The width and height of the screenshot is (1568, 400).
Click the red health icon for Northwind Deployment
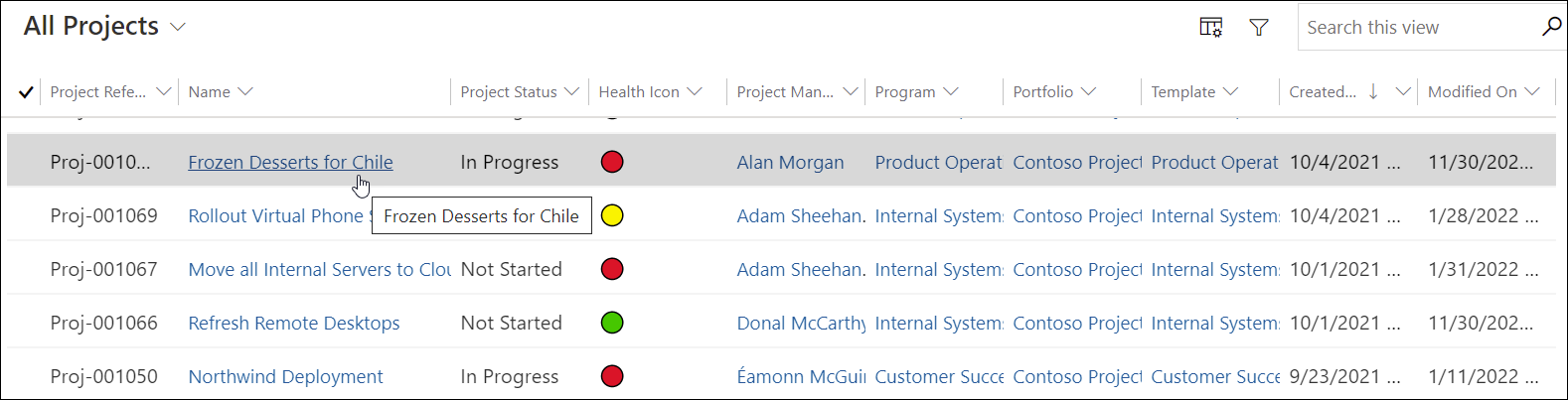point(612,376)
